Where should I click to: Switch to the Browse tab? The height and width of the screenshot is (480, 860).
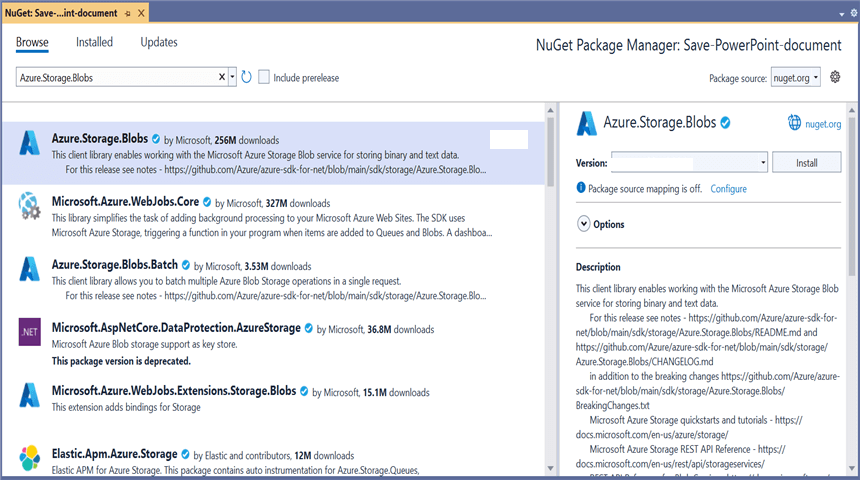32,42
